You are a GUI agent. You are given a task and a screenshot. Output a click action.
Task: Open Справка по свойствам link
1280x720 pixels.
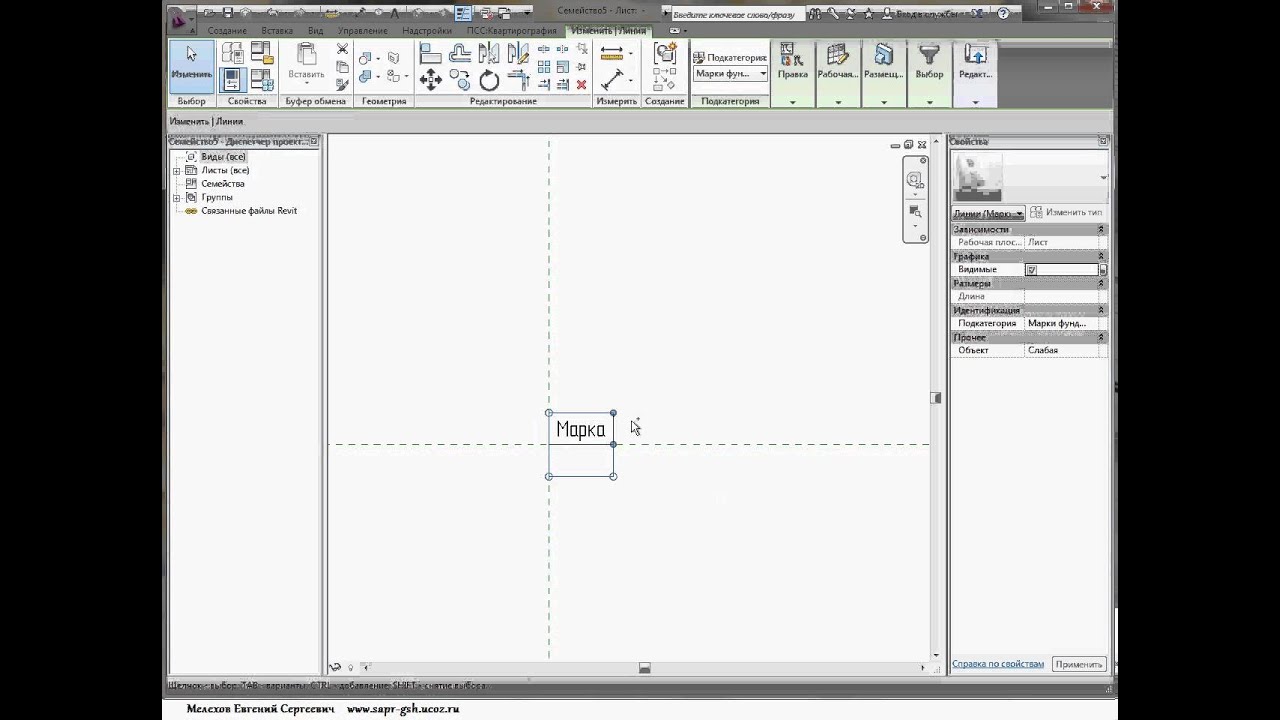(x=998, y=664)
